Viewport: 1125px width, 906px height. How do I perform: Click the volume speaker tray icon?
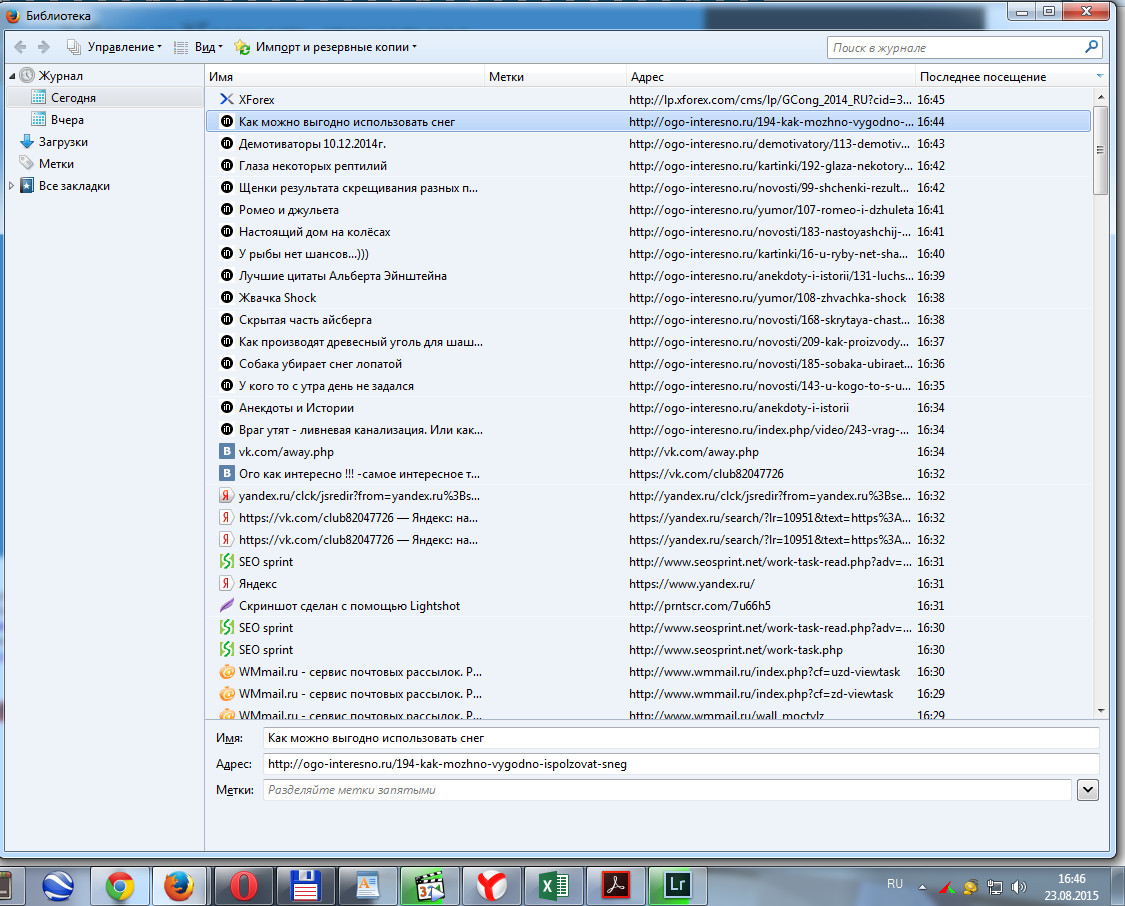tap(1019, 887)
